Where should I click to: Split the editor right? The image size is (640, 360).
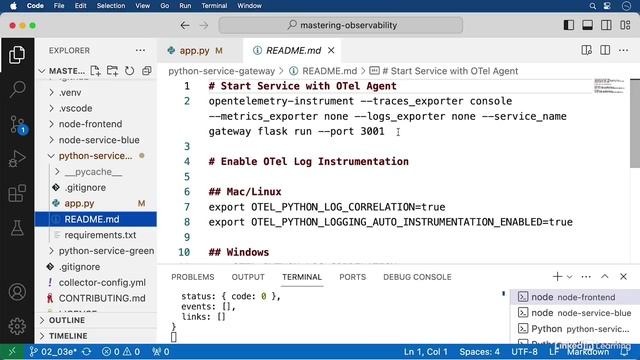point(605,50)
